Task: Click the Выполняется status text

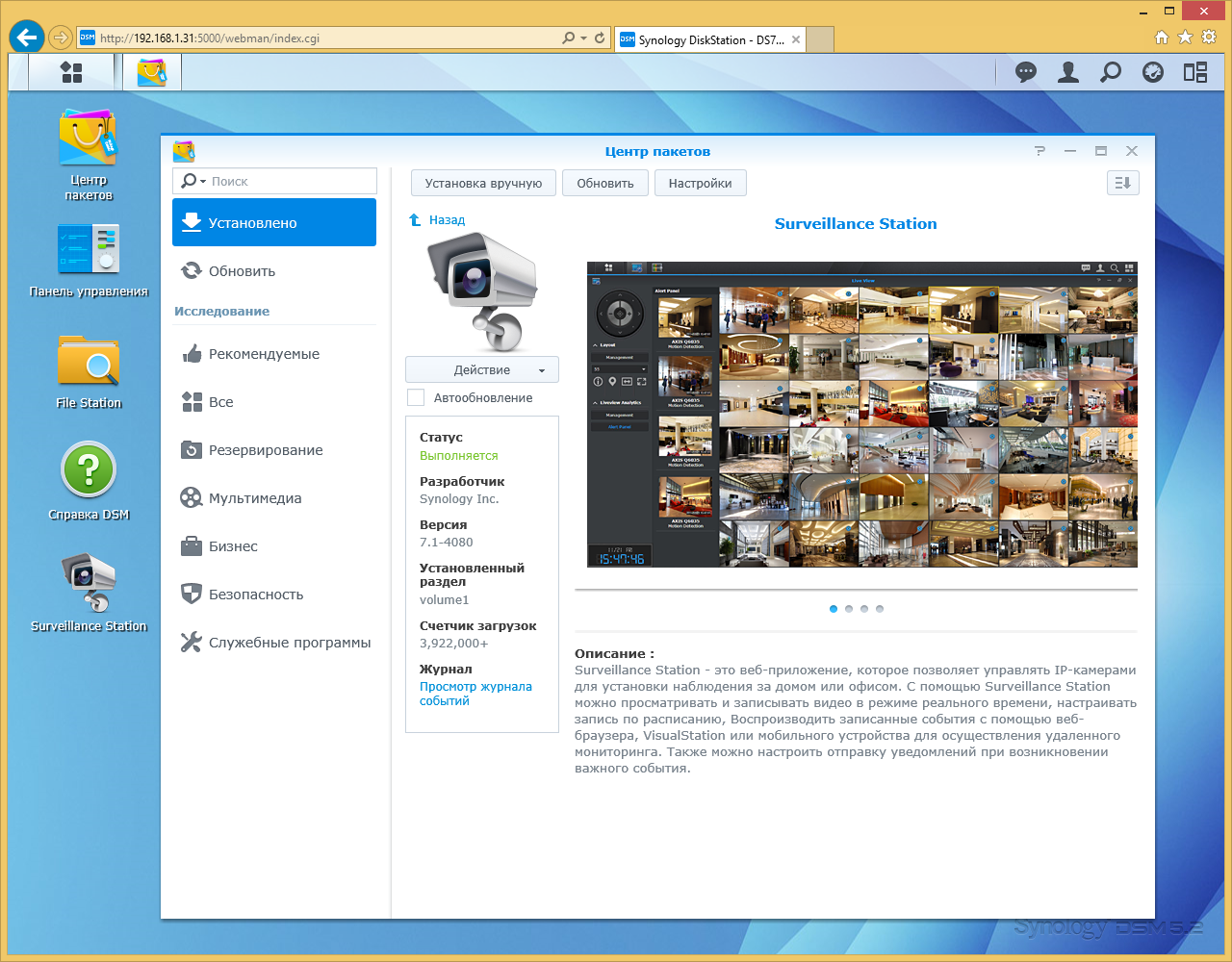Action: pos(459,455)
